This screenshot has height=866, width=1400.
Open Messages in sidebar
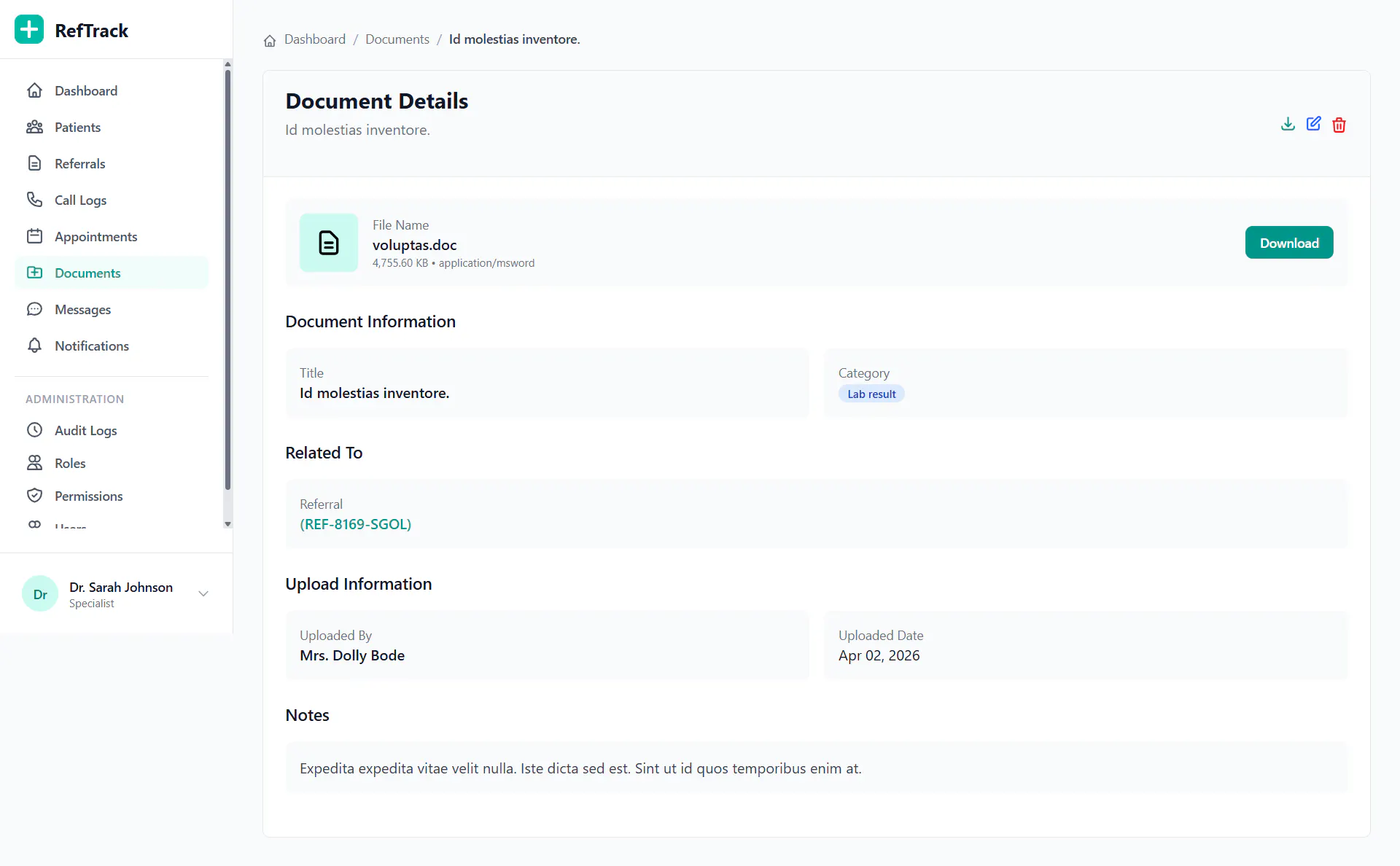(x=112, y=309)
